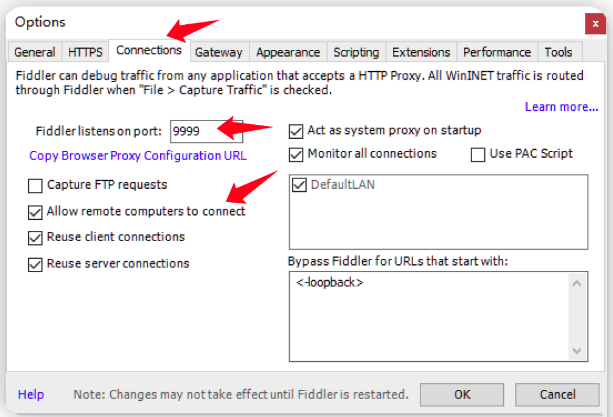Enable Capture FTP requests checkbox
This screenshot has height=417, width=613.
pyautogui.click(x=35, y=186)
